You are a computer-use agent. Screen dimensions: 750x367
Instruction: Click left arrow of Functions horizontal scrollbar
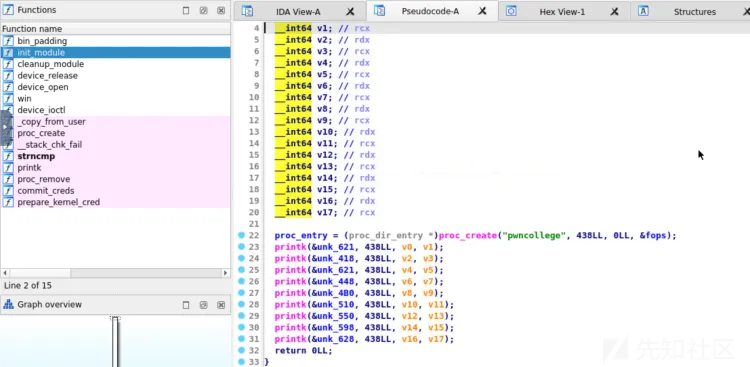coord(5,273)
